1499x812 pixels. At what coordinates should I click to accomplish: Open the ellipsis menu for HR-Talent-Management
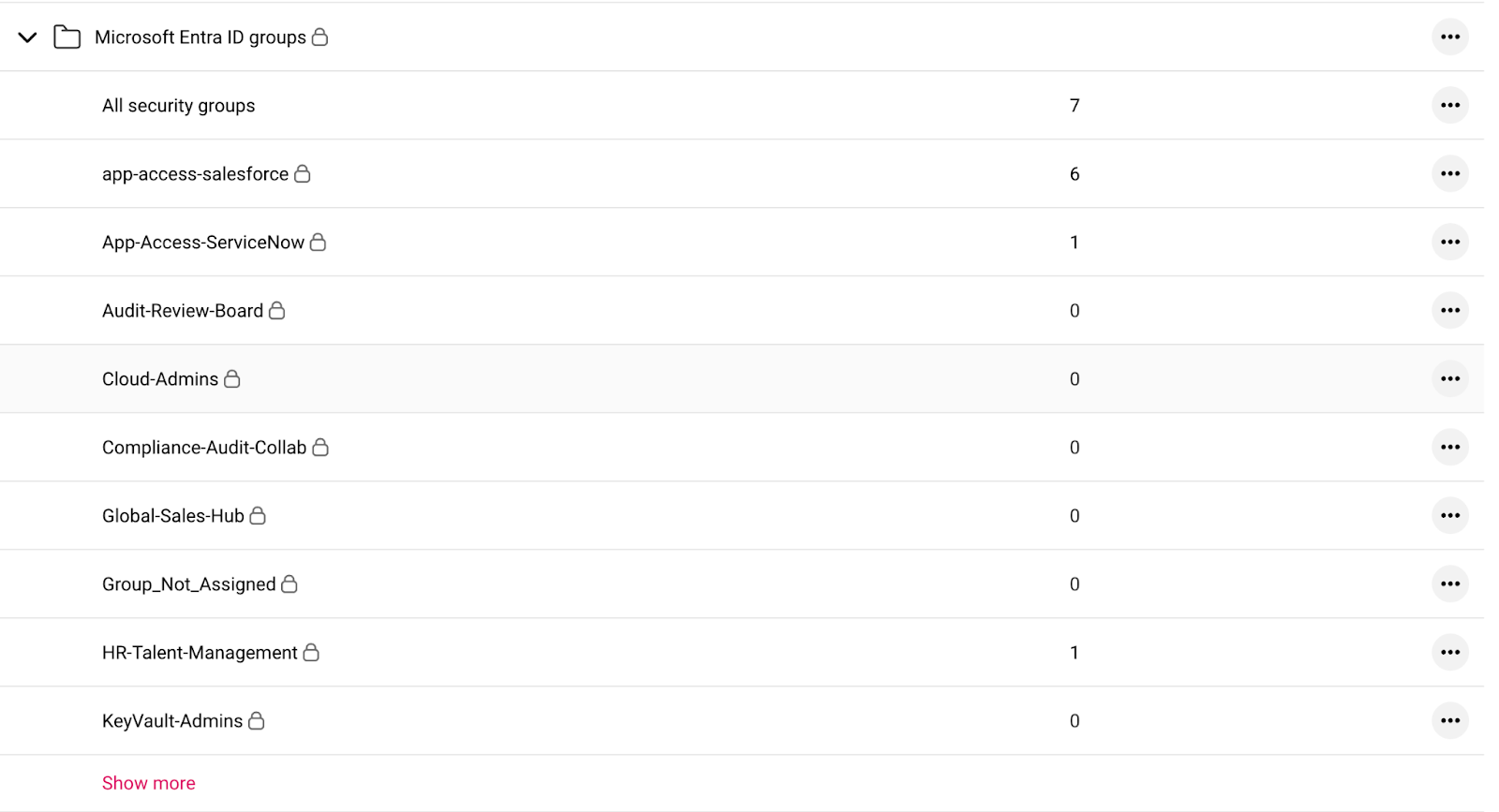(x=1449, y=653)
